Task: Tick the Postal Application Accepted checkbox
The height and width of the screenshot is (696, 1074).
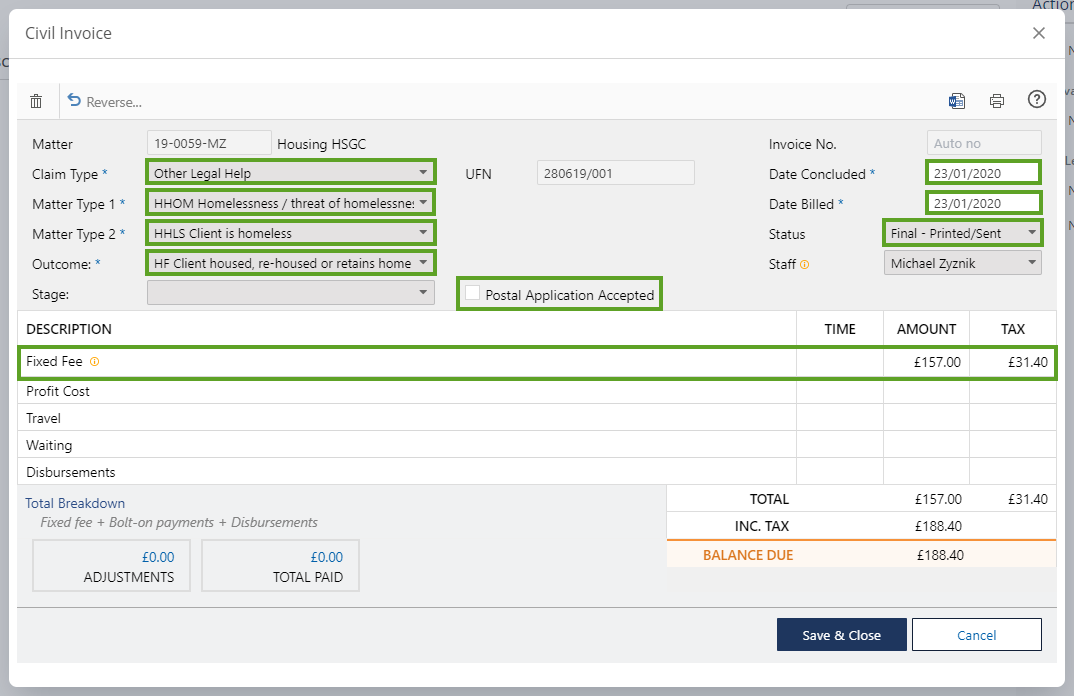Action: [472, 294]
